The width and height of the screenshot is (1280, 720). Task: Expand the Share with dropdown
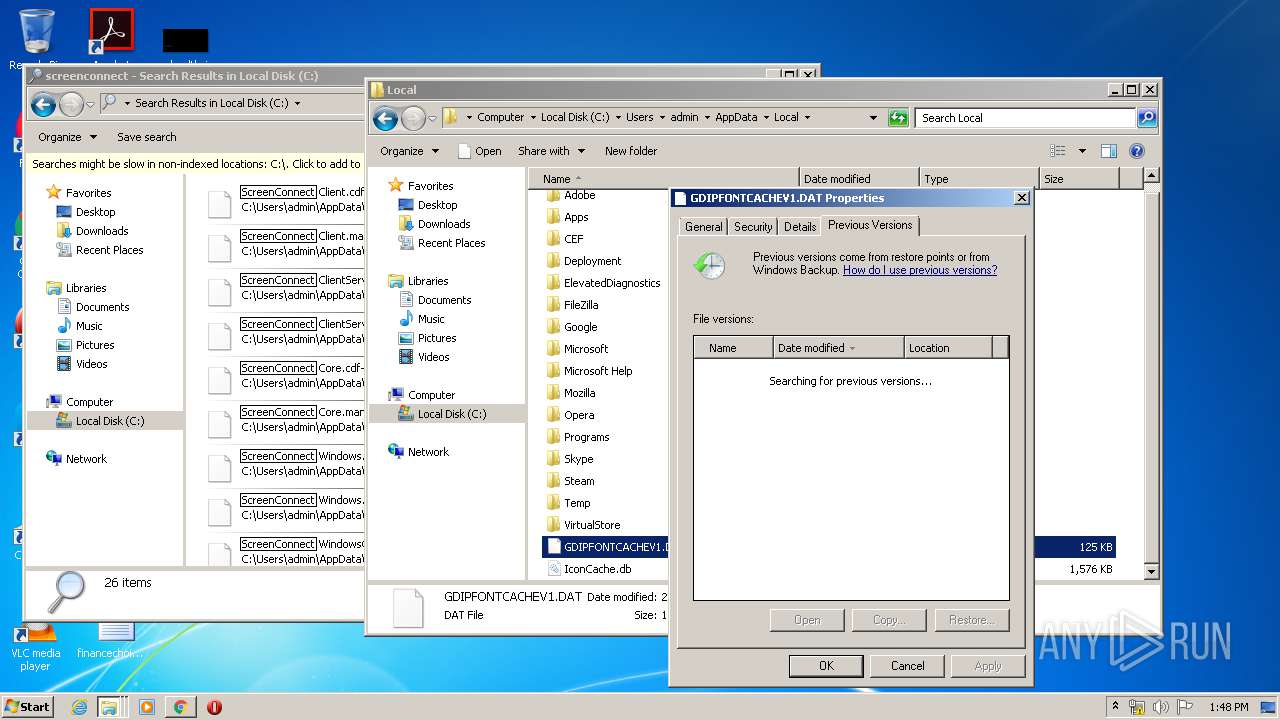click(x=550, y=151)
